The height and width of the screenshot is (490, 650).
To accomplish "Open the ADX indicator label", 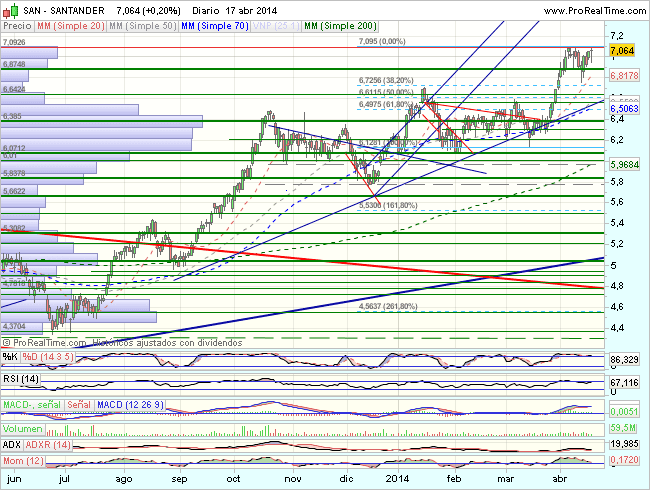I will (12, 445).
